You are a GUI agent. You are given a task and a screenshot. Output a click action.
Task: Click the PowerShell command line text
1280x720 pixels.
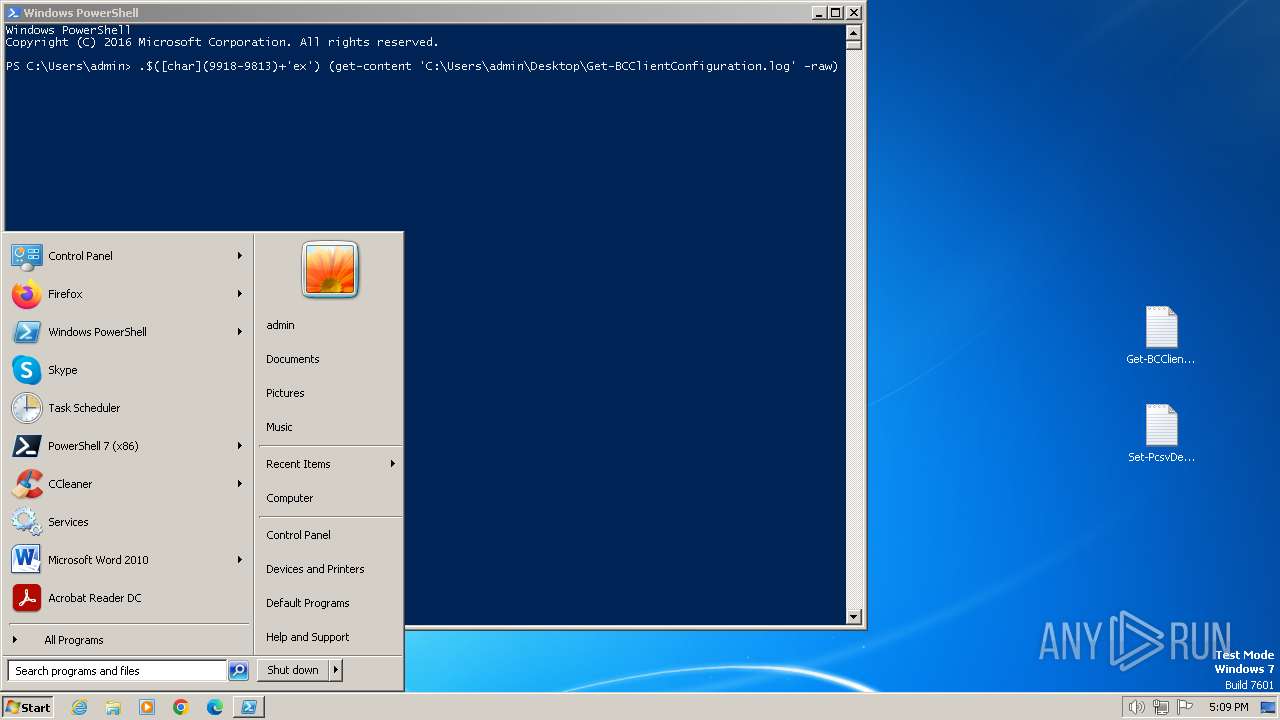click(422, 66)
